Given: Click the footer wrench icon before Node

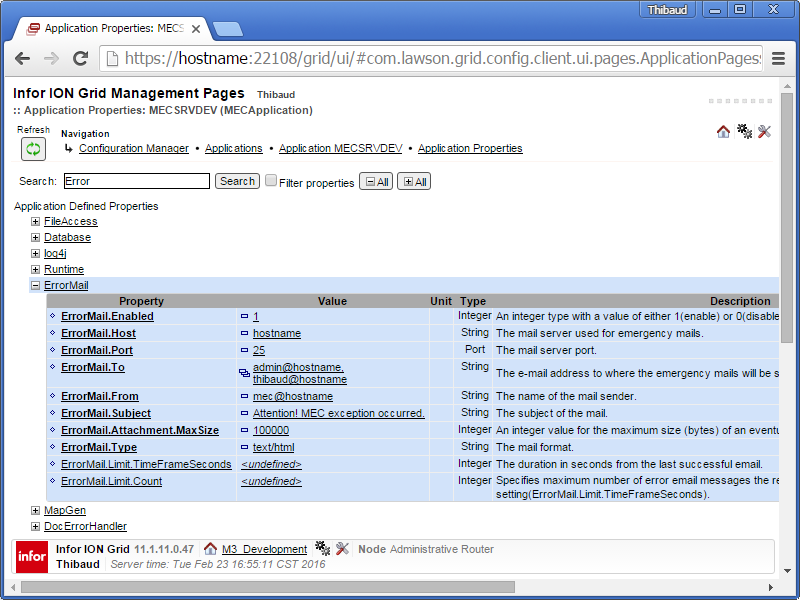Looking at the screenshot, I should (x=343, y=549).
